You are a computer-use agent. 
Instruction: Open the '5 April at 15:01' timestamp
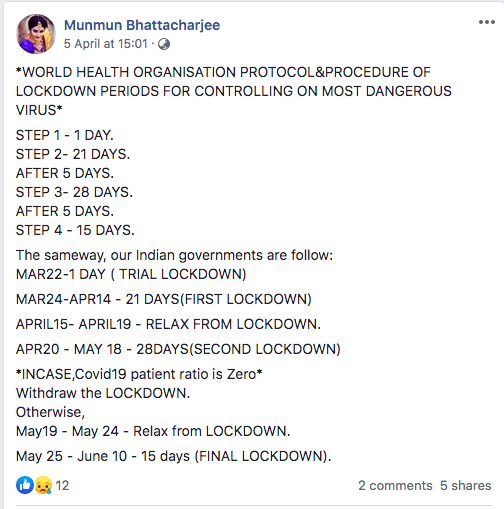[x=106, y=44]
